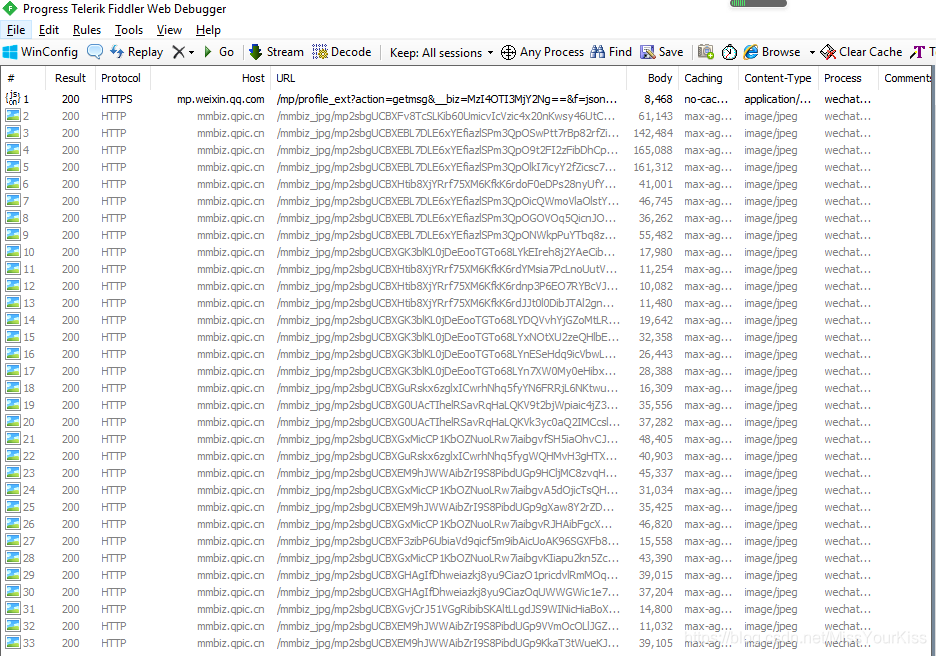Viewport: 936px width, 656px height.
Task: Click body size 41,001 in session 6
Action: 655,184
